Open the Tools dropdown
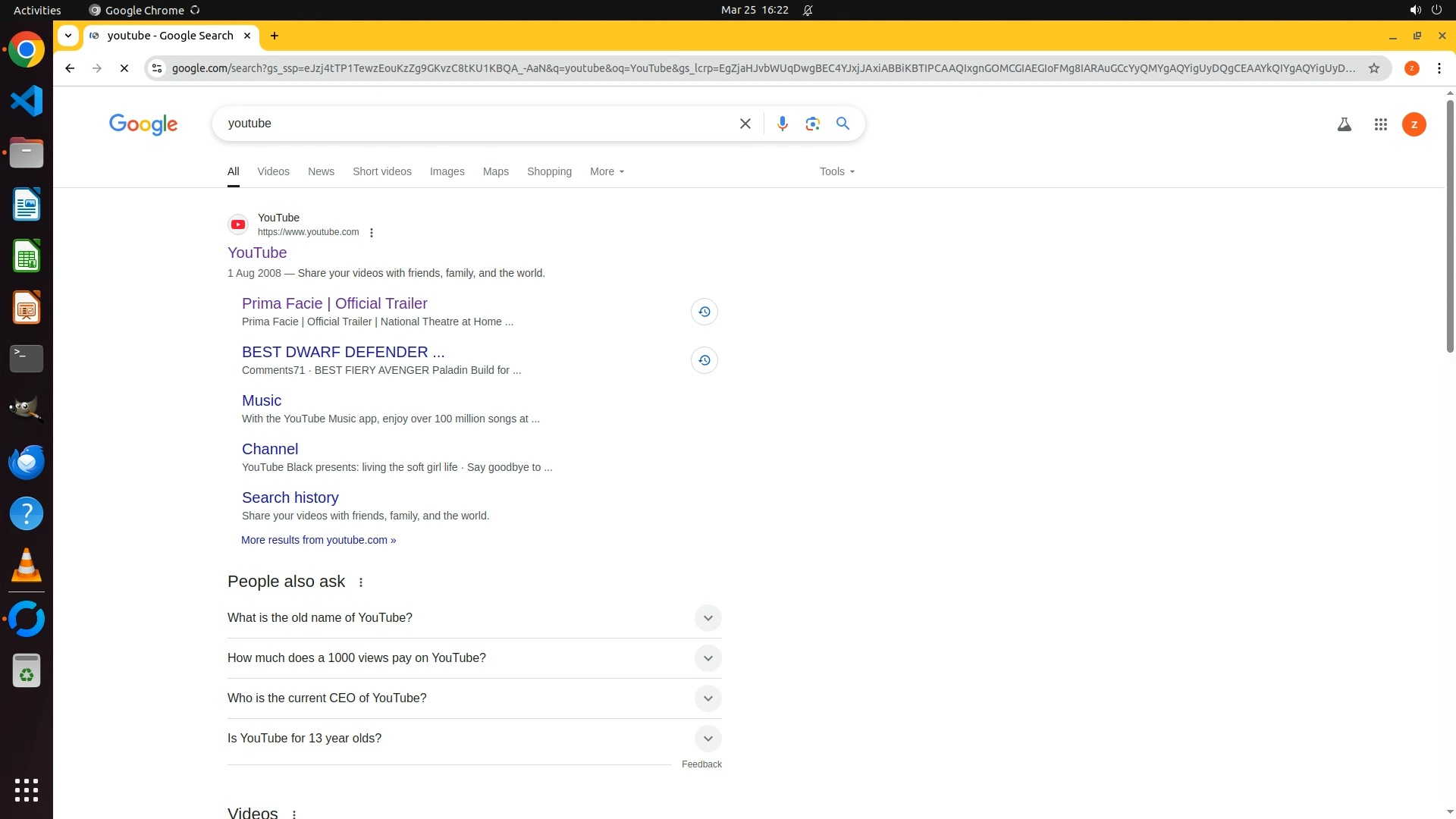 [836, 171]
